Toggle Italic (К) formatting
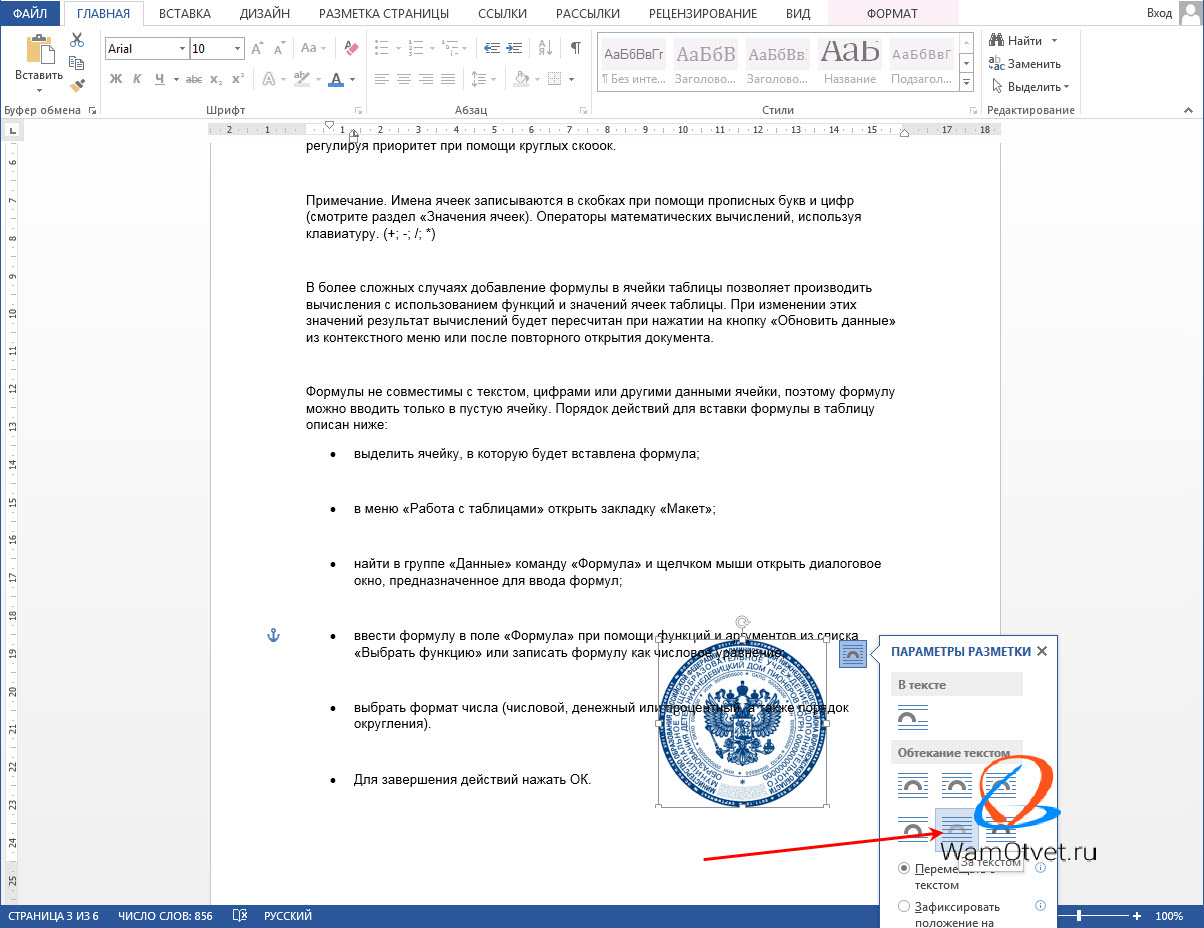The width and height of the screenshot is (1204, 928). coord(138,79)
